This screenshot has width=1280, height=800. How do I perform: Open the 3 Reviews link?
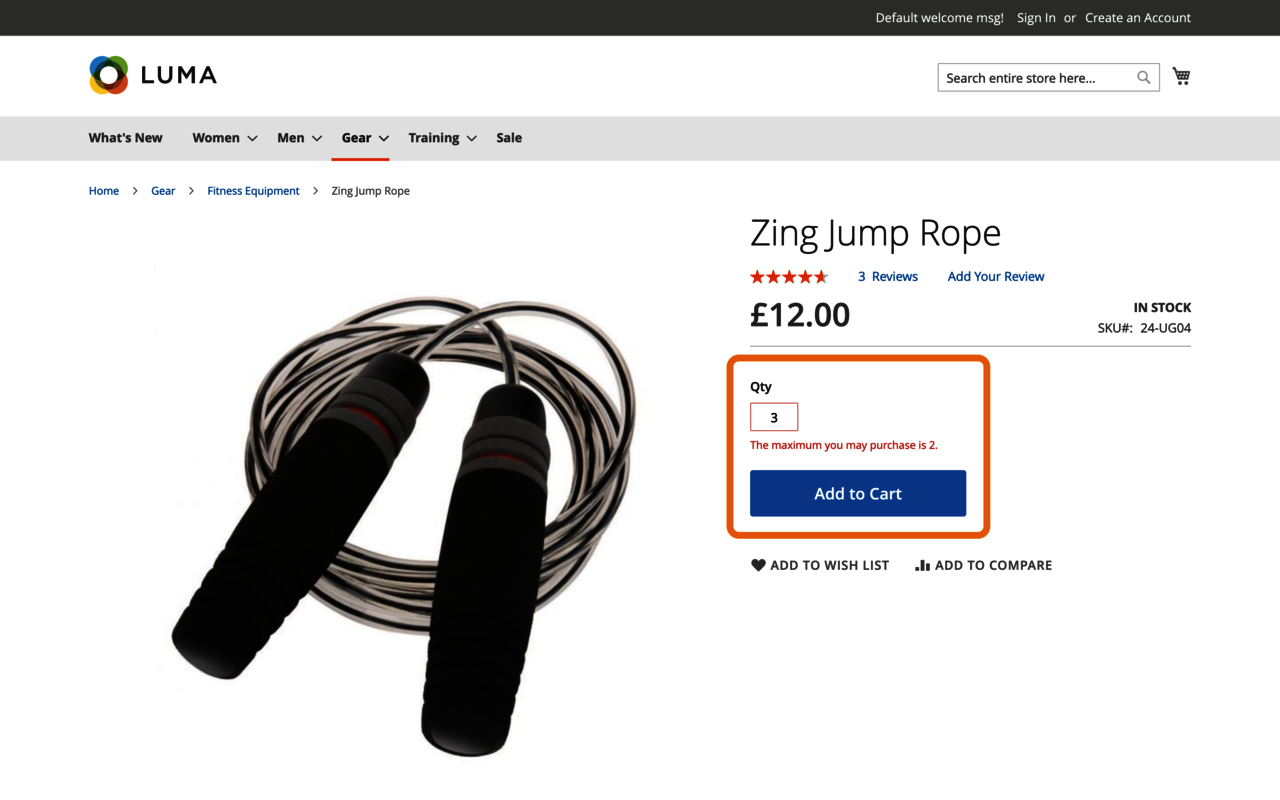[x=887, y=277]
